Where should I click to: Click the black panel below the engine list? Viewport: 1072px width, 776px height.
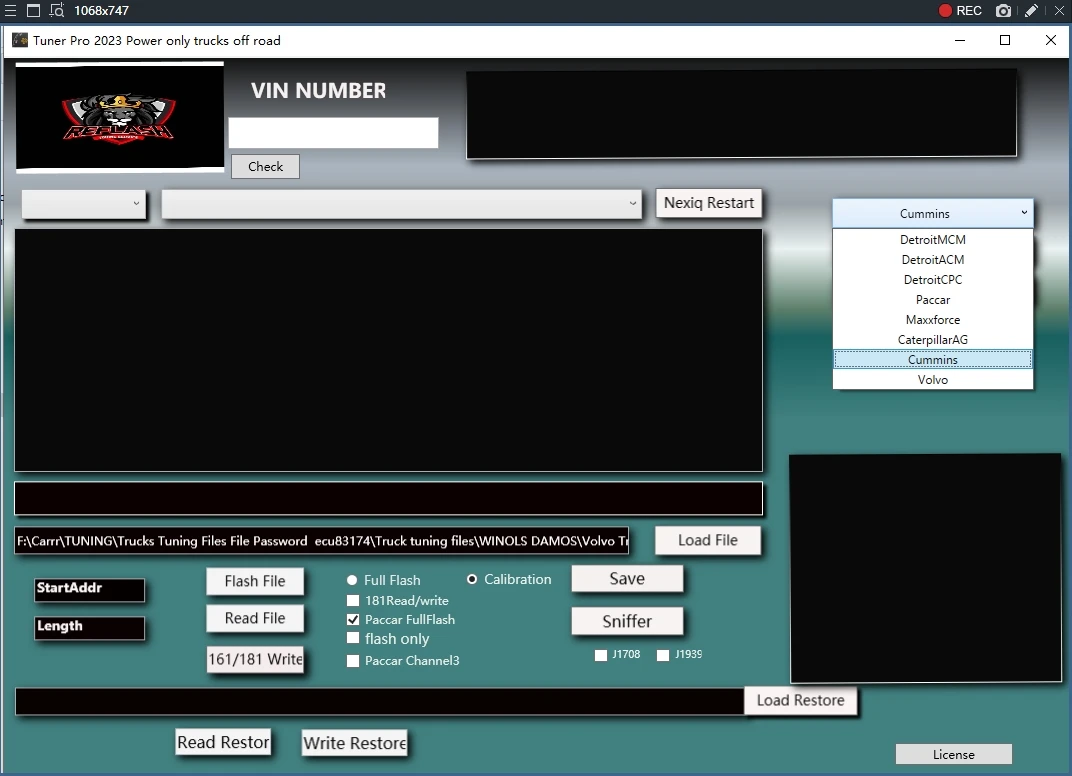click(x=926, y=567)
